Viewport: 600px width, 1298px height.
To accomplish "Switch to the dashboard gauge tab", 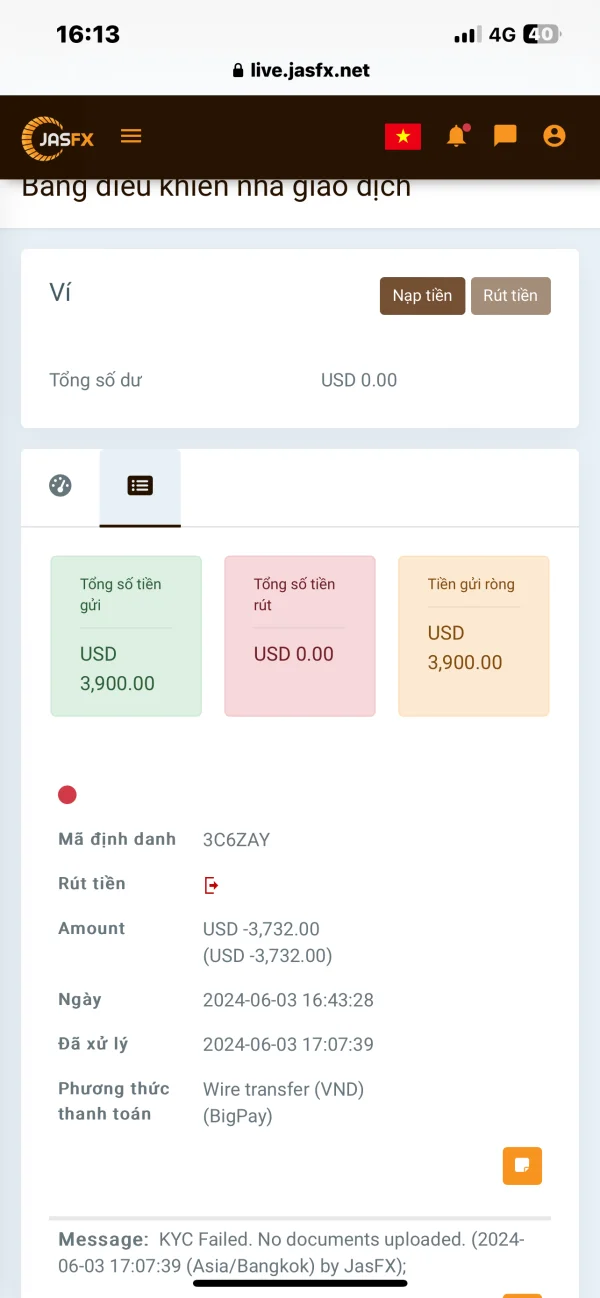I will click(61, 486).
